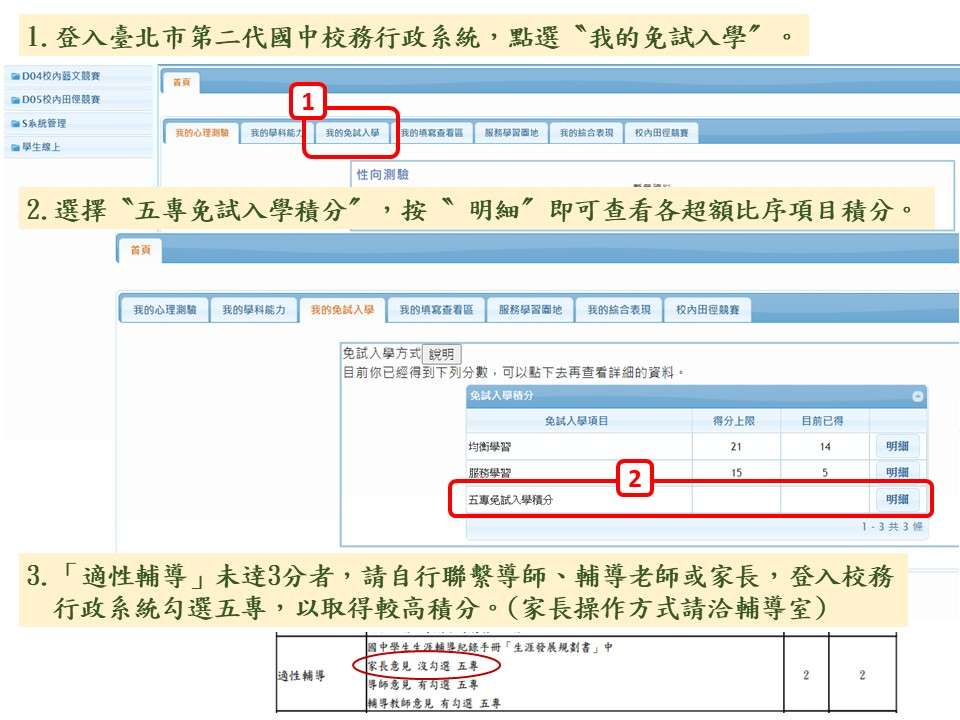Screen dimensions: 960x720
Task: Expand the S系統管理 sidebar folder
Action: [44, 124]
